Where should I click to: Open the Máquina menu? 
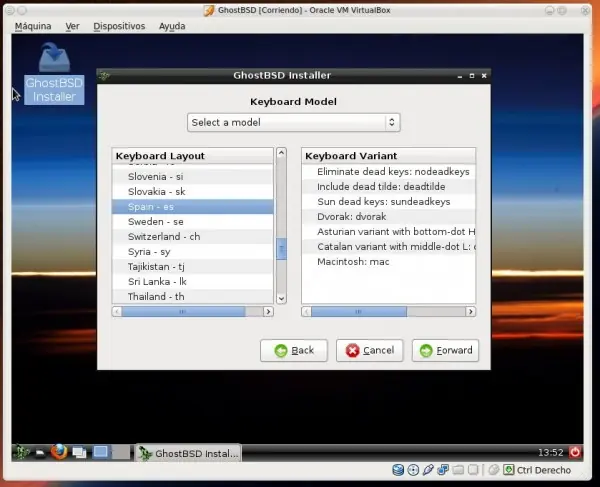pyautogui.click(x=33, y=26)
